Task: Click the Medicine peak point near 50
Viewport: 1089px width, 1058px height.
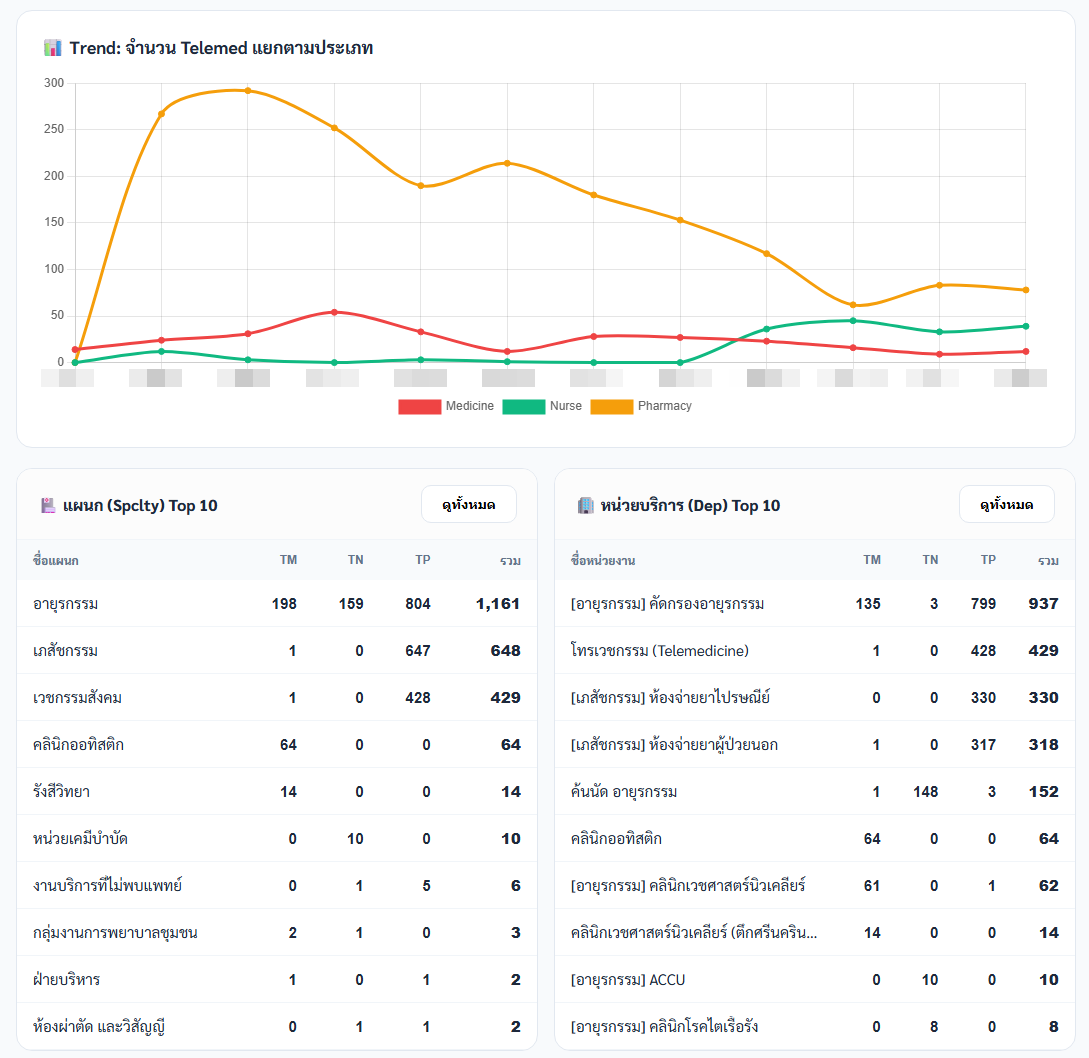Action: pyautogui.click(x=335, y=312)
